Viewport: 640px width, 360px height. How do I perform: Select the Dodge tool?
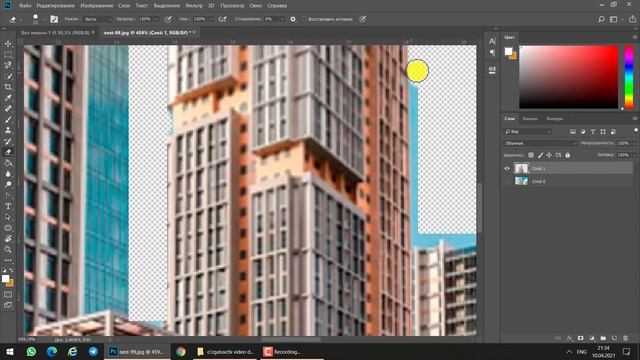[8, 184]
